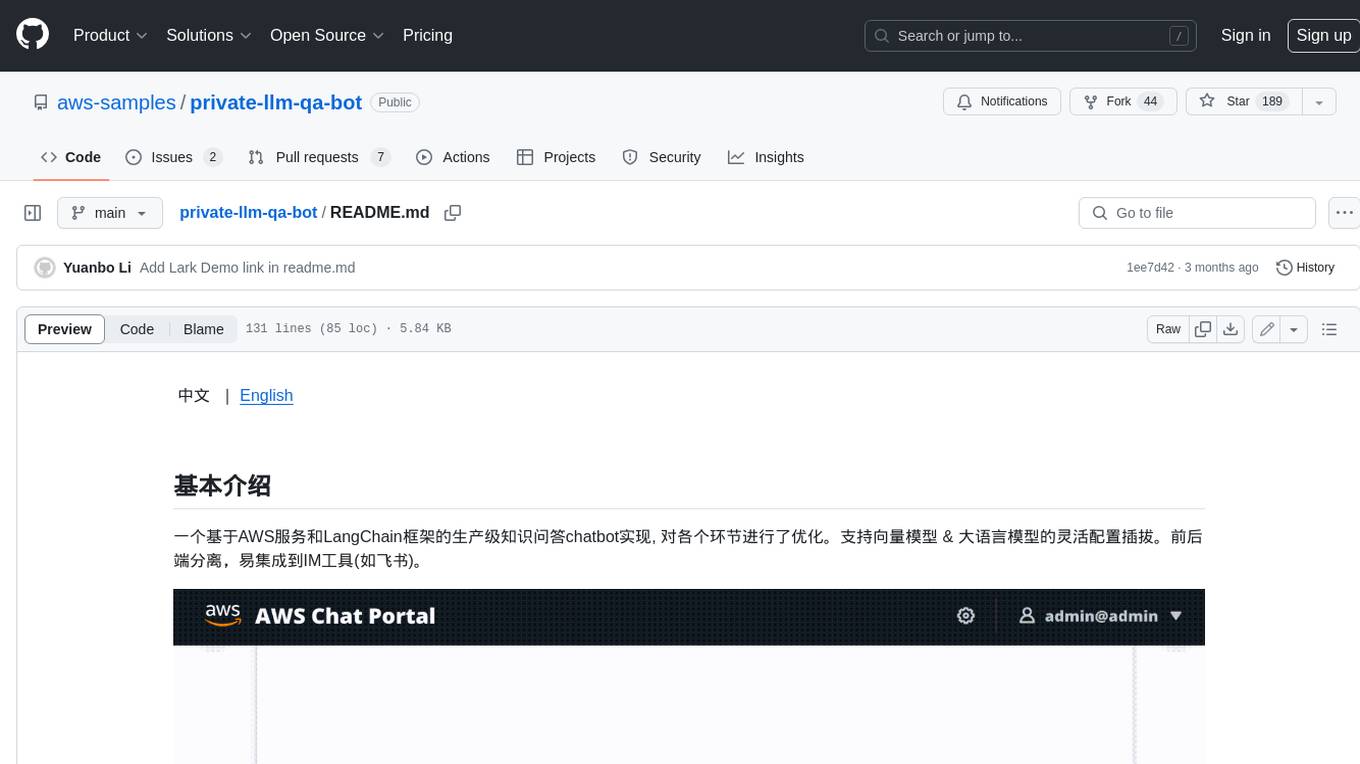Screen dimensions: 1360x764
Task: Click the settings gear in AWS Chat Portal image
Action: click(x=965, y=616)
